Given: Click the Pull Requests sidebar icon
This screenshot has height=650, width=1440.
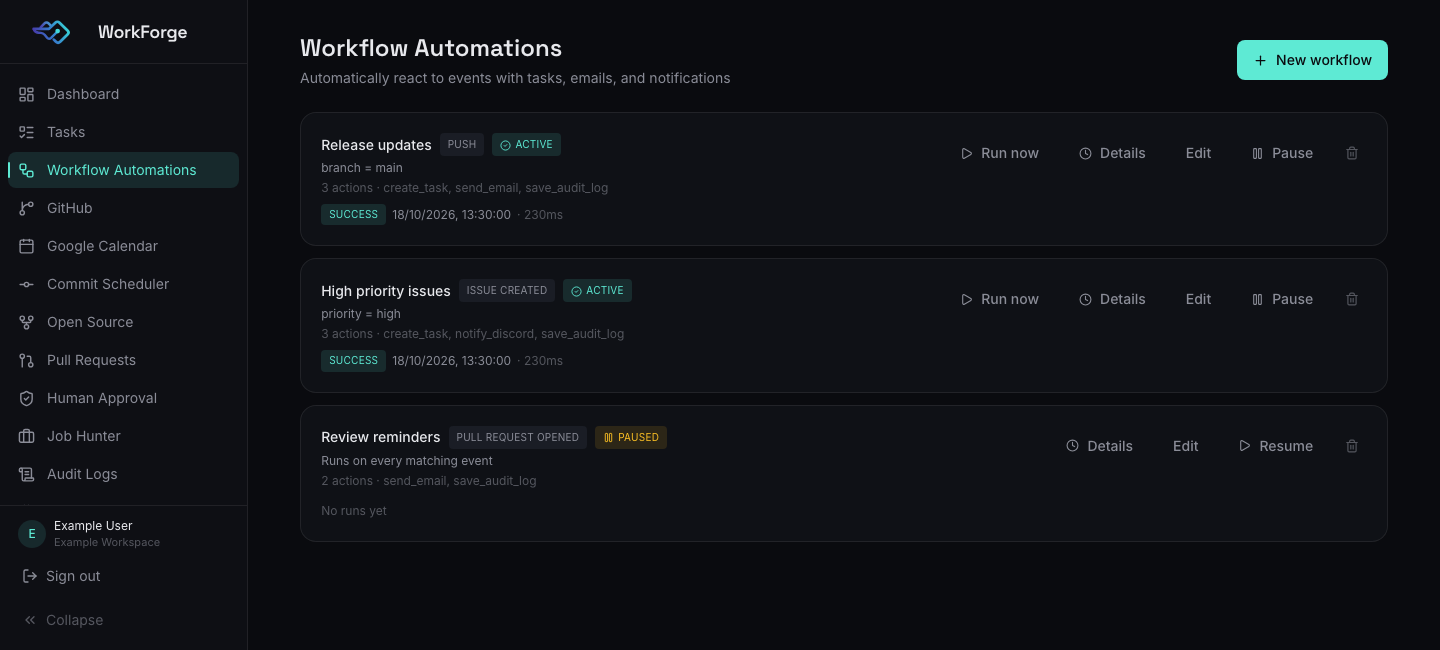Looking at the screenshot, I should 27,360.
